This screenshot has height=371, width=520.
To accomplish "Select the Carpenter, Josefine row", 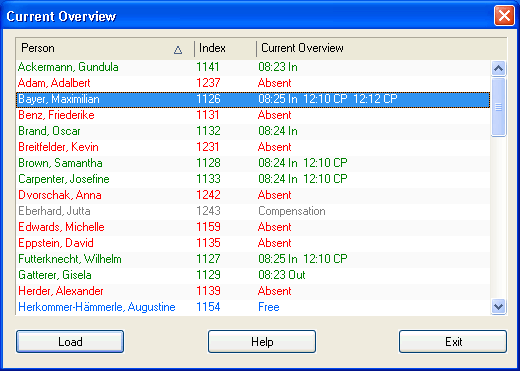I will pos(253,179).
